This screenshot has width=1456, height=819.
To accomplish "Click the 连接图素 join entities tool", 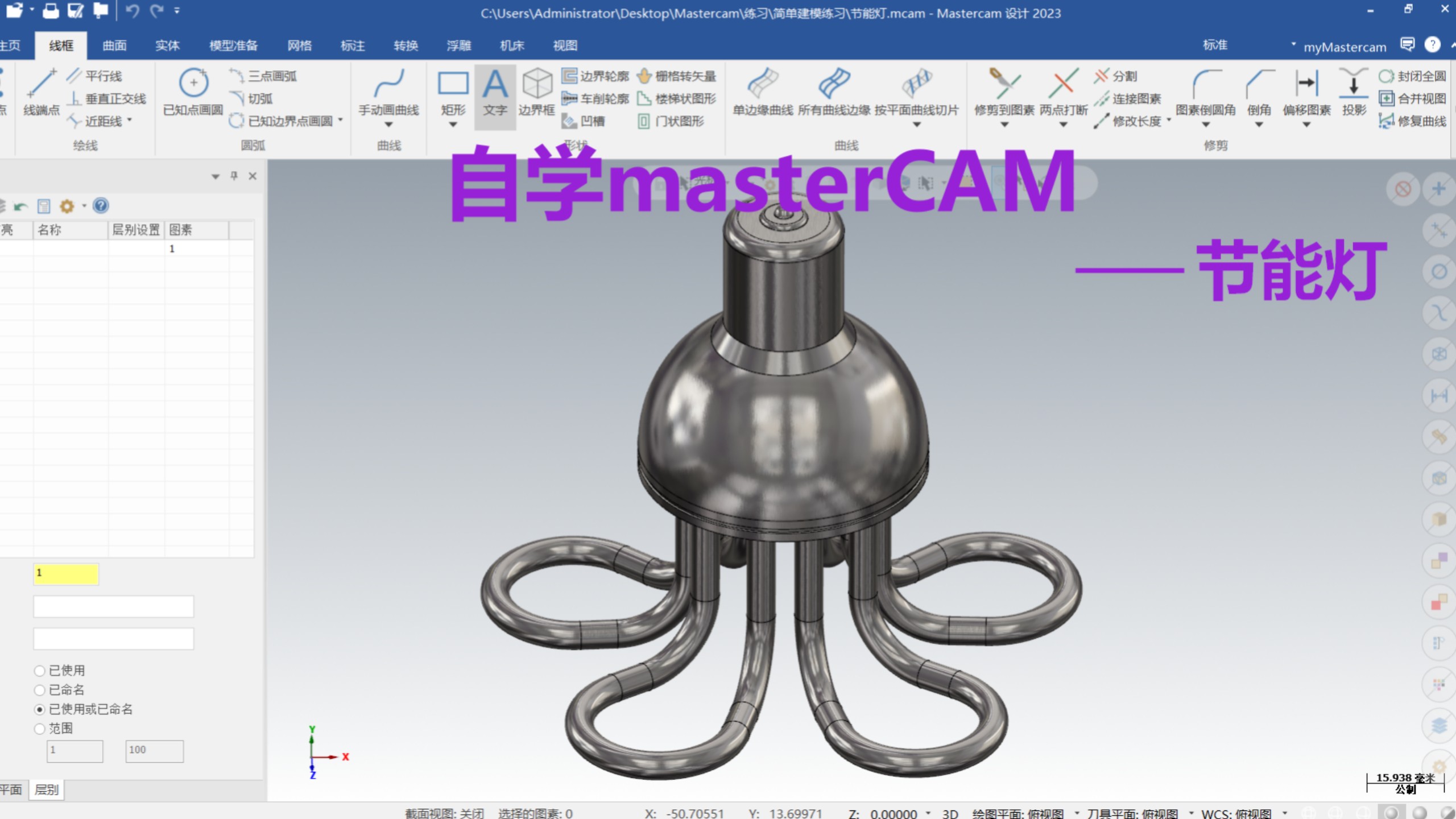I will [1127, 98].
